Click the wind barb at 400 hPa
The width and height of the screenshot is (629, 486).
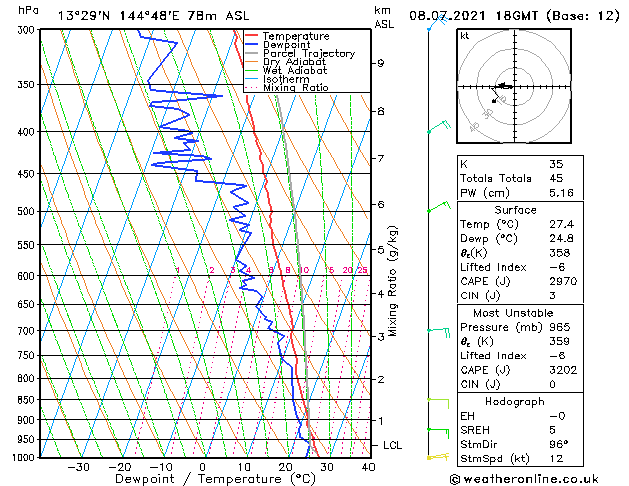(x=439, y=126)
